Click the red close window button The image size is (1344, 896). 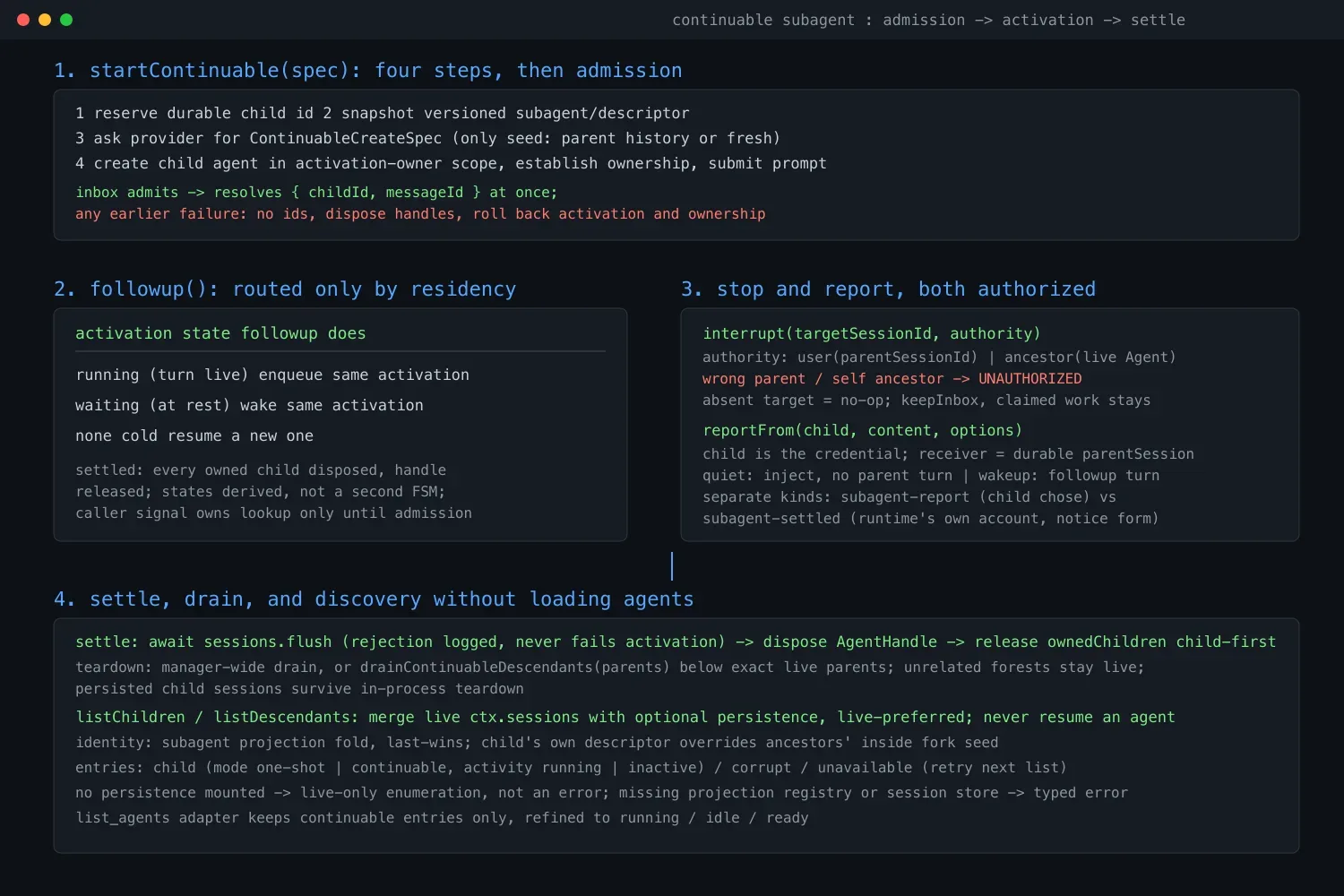tap(23, 20)
